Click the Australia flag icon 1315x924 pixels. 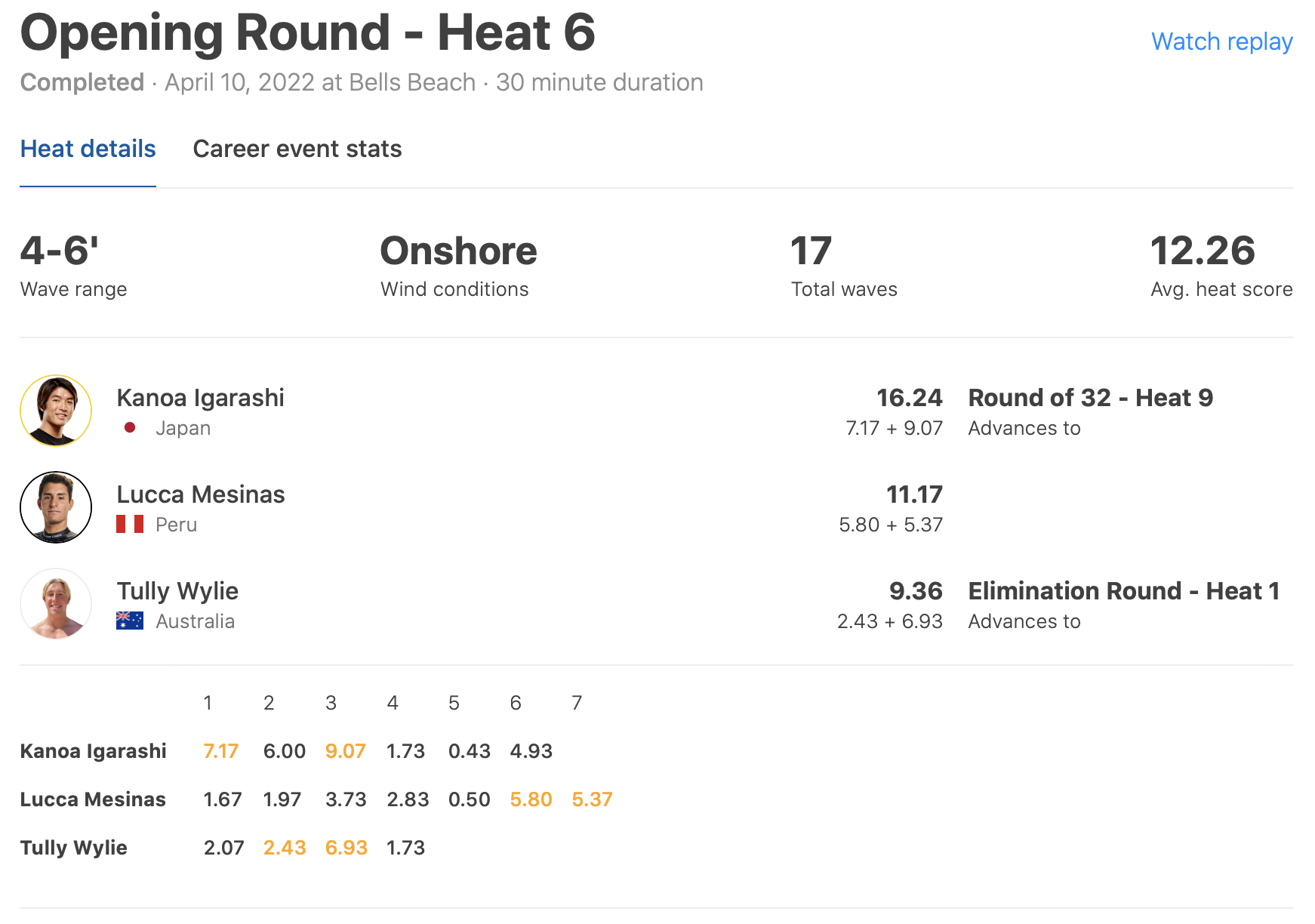130,621
